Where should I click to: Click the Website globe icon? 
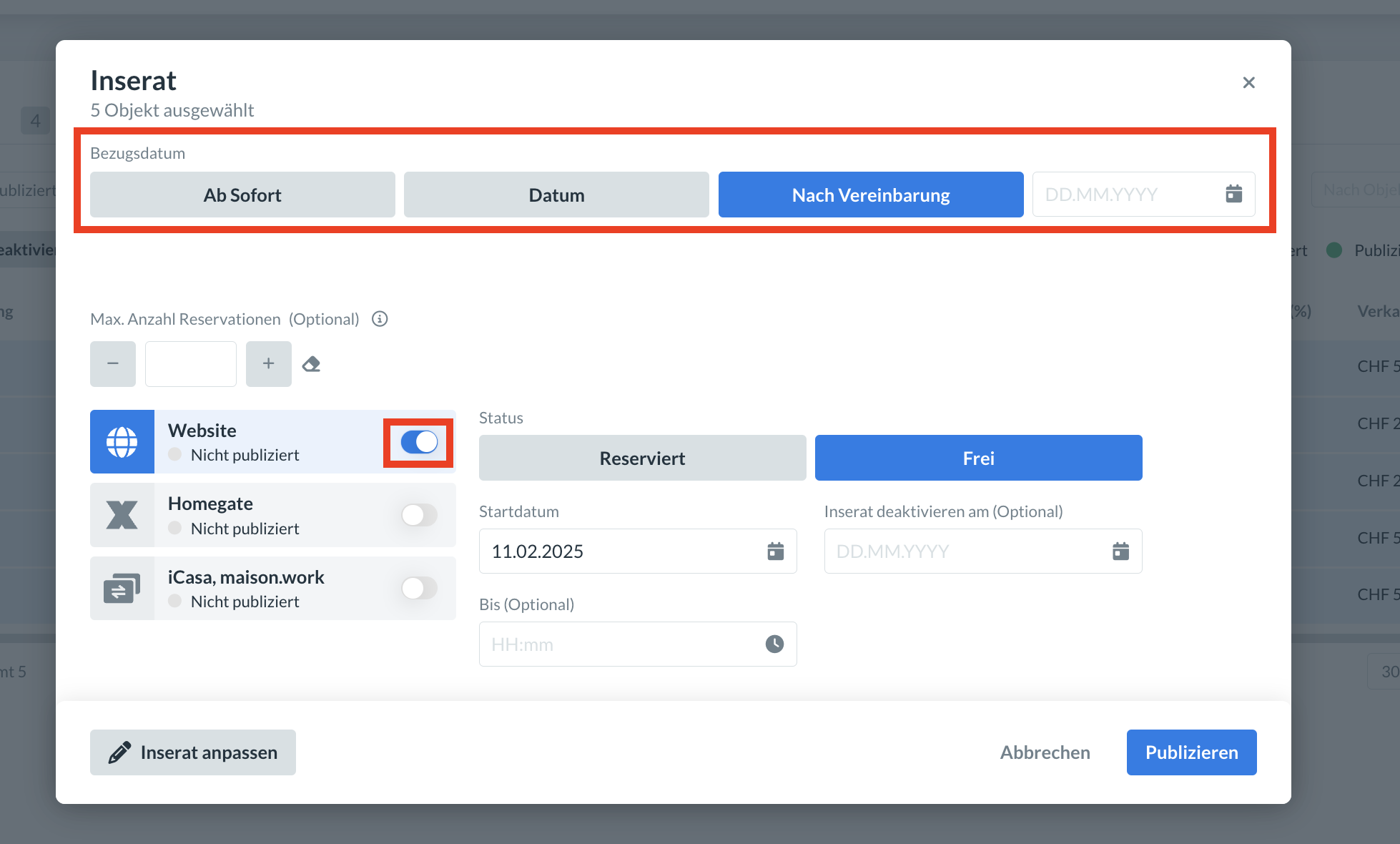click(x=122, y=442)
